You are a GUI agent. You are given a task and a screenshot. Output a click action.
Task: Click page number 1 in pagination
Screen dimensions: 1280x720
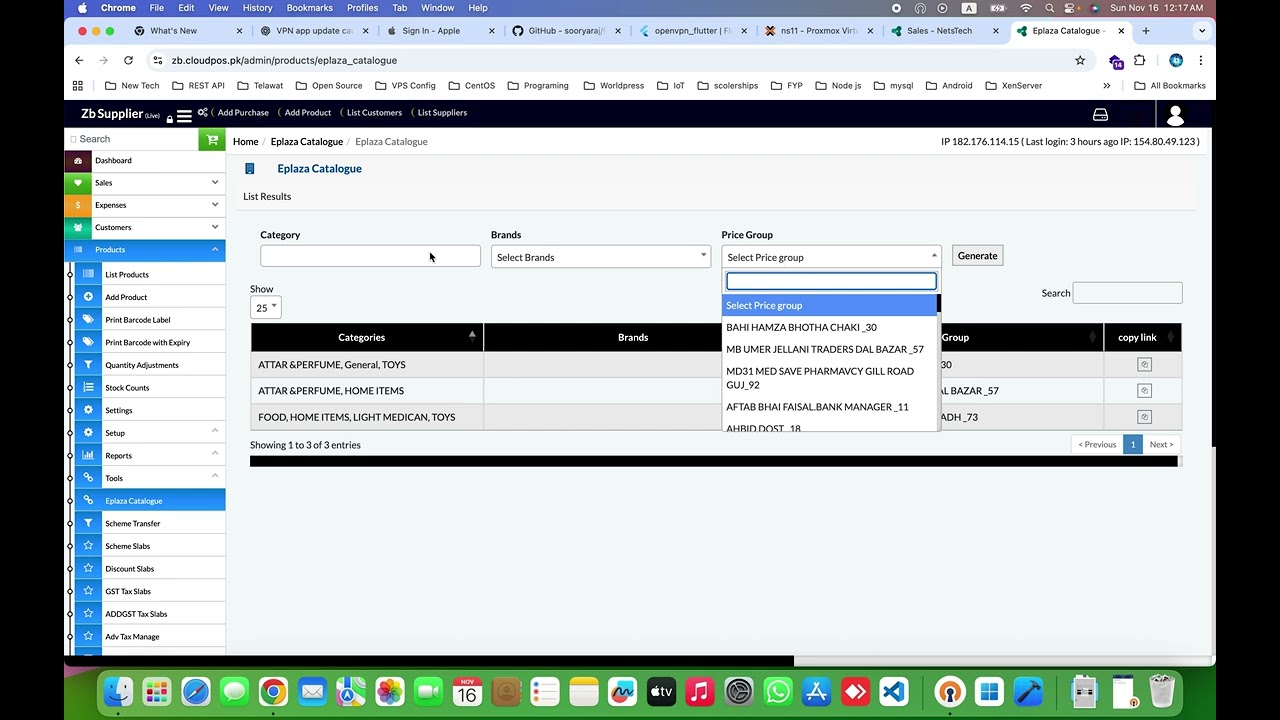point(1133,444)
